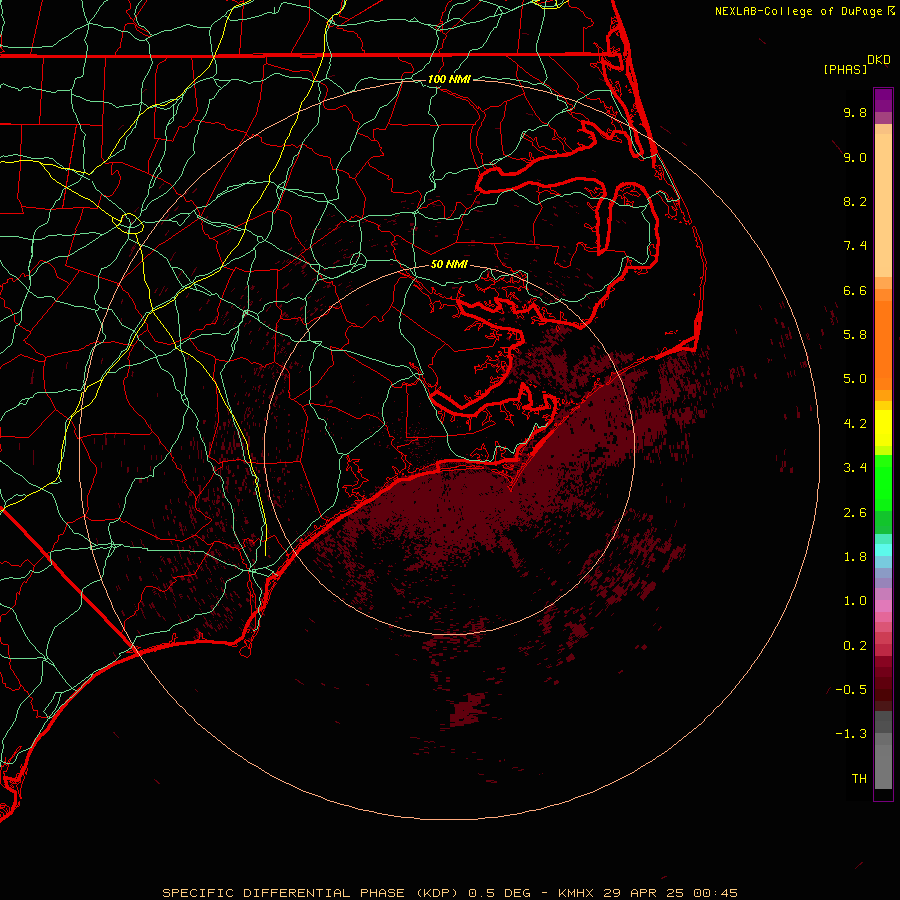Viewport: 900px width, 900px height.
Task: Click the DKD label above color scale
Action: coord(879,60)
